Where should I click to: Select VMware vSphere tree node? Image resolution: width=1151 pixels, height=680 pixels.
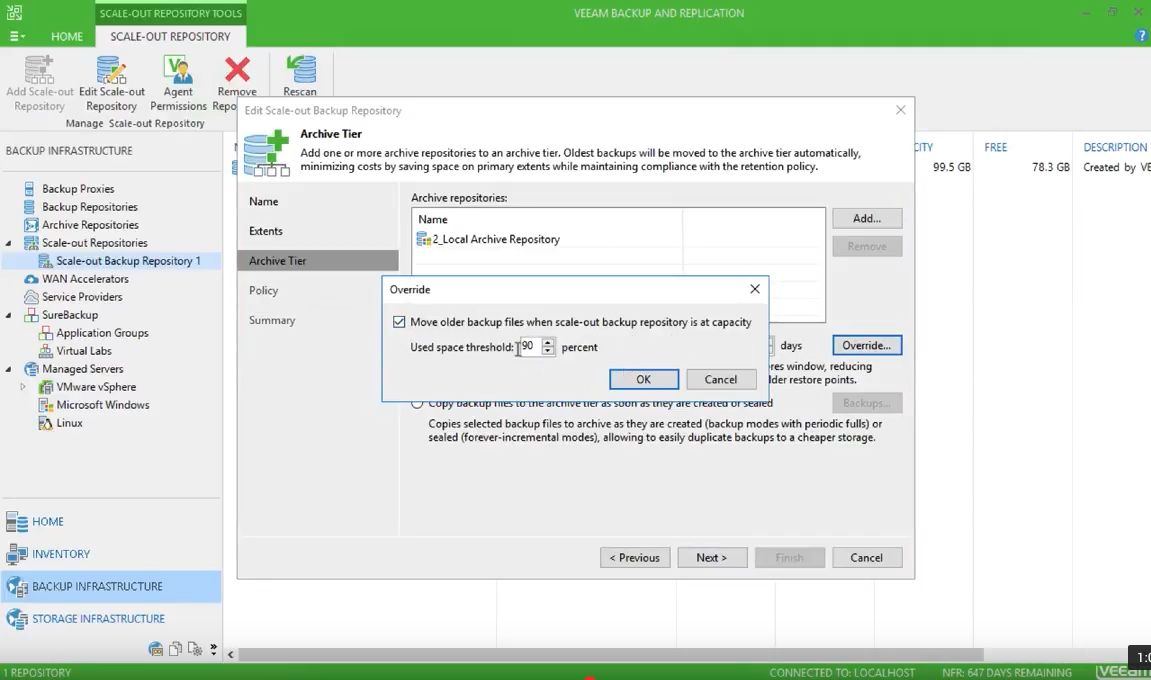pyautogui.click(x=95, y=387)
